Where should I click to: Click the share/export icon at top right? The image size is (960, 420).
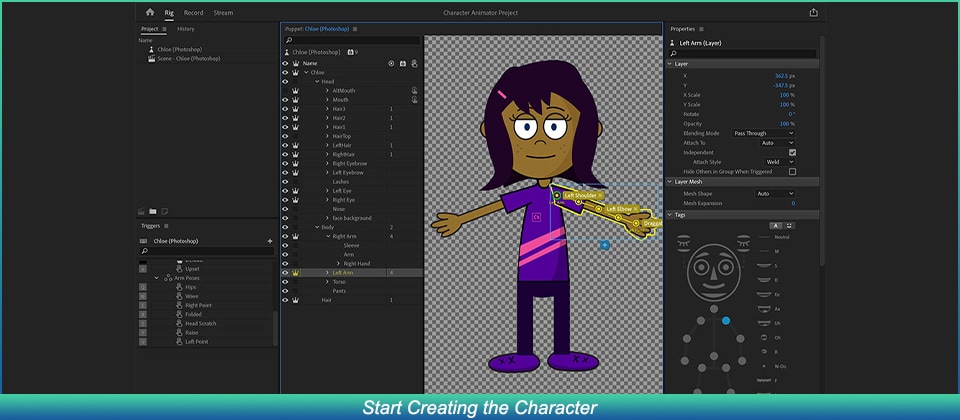coord(813,12)
